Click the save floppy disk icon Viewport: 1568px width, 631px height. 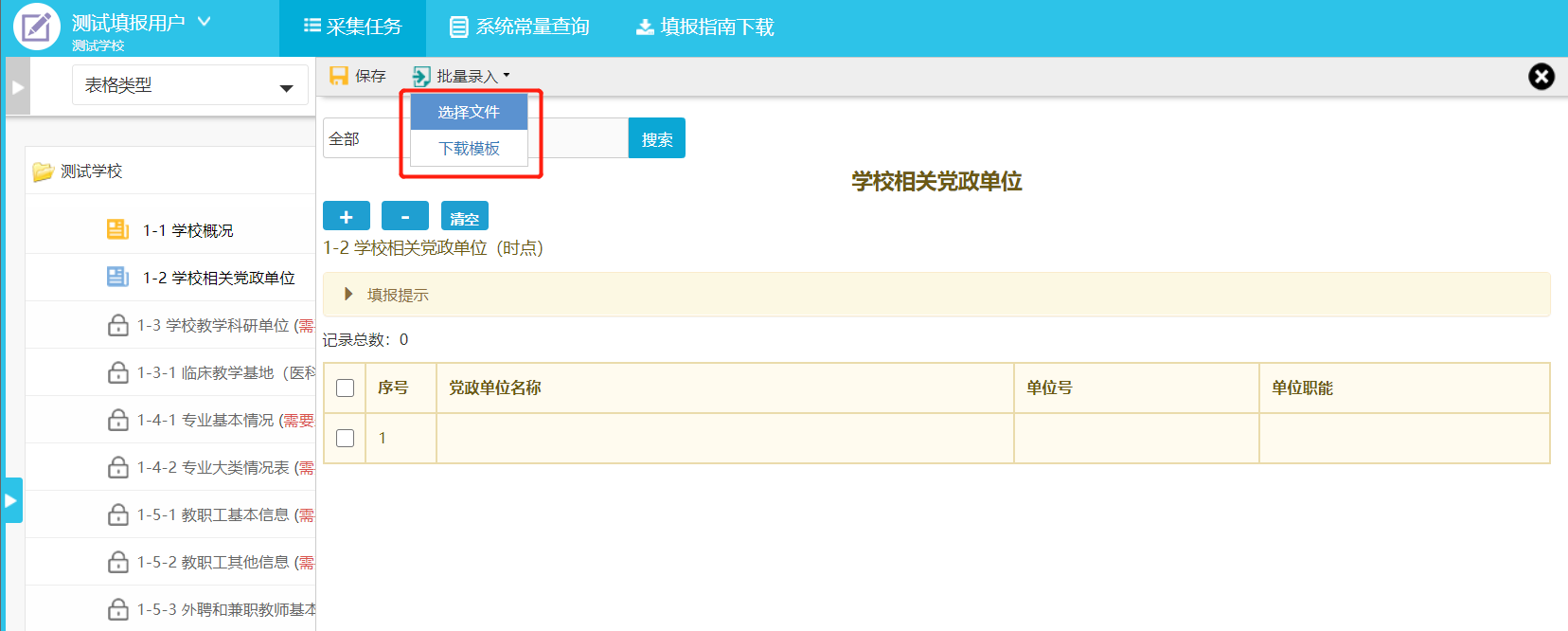[x=338, y=76]
